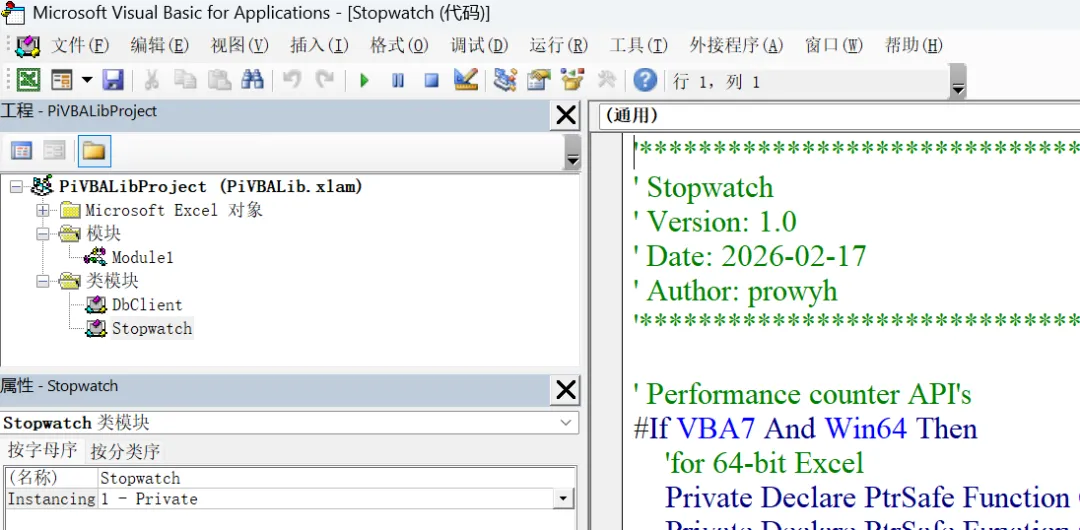Open the 格式(O) menu

[399, 45]
